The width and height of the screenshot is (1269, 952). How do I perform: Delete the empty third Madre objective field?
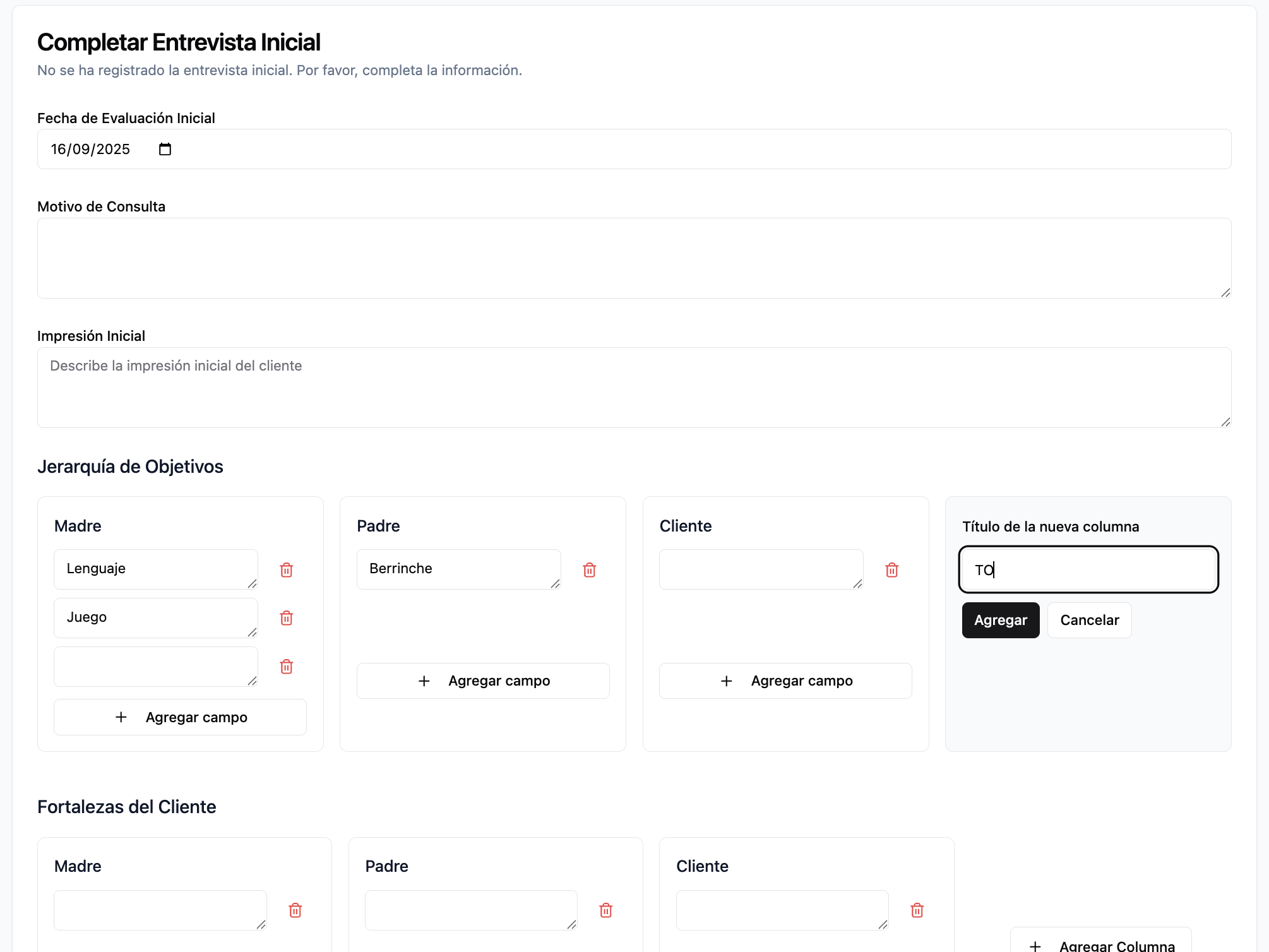click(287, 667)
